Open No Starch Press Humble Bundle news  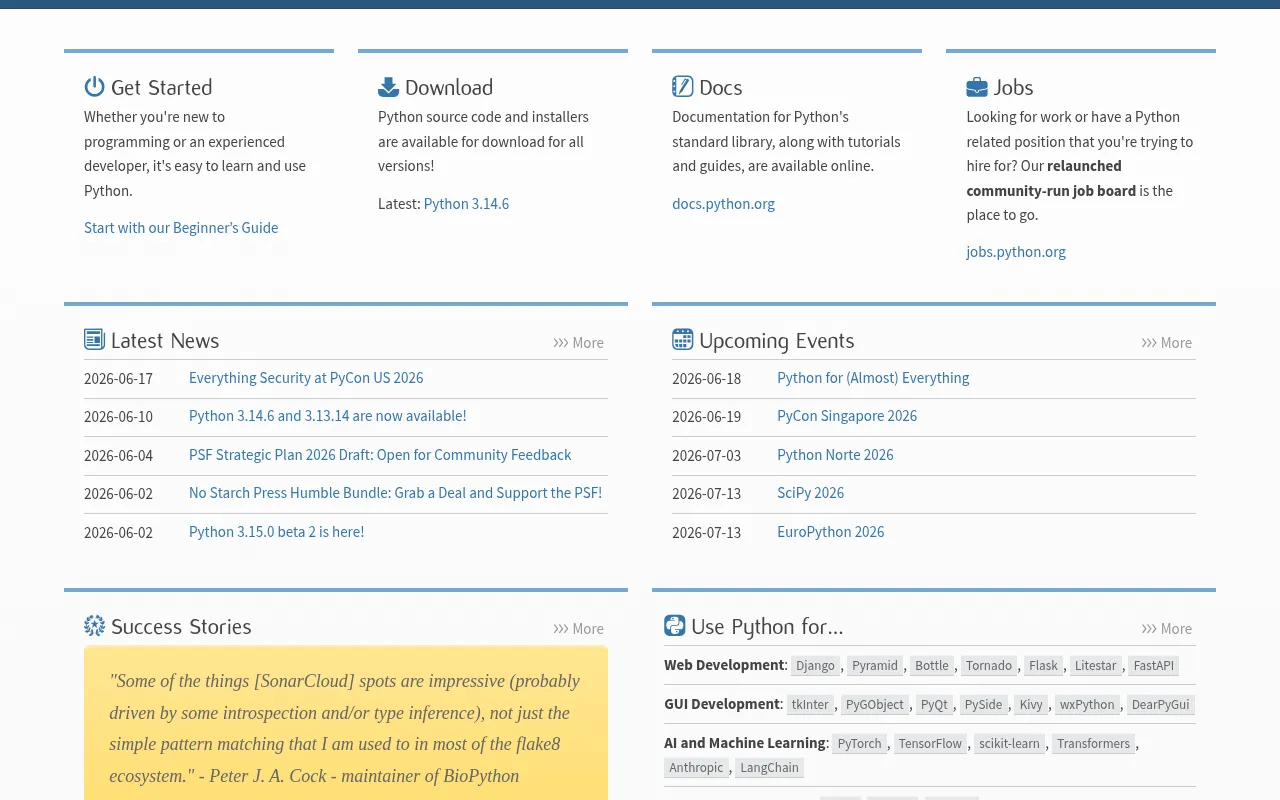point(395,493)
